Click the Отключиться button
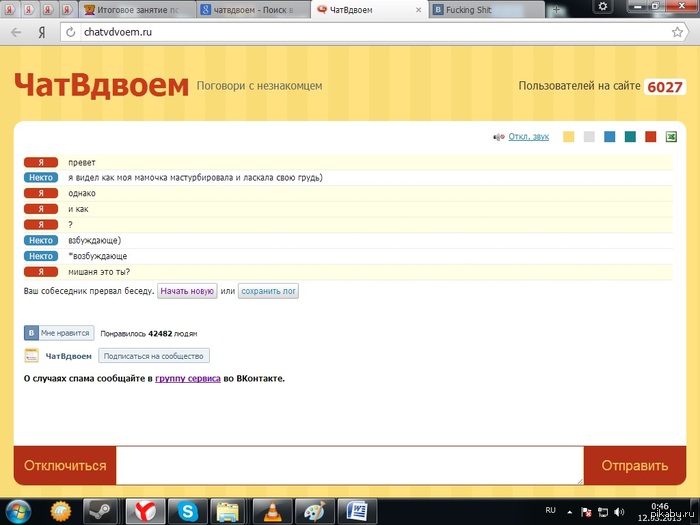Image resolution: width=700 pixels, height=525 pixels. pos(65,465)
